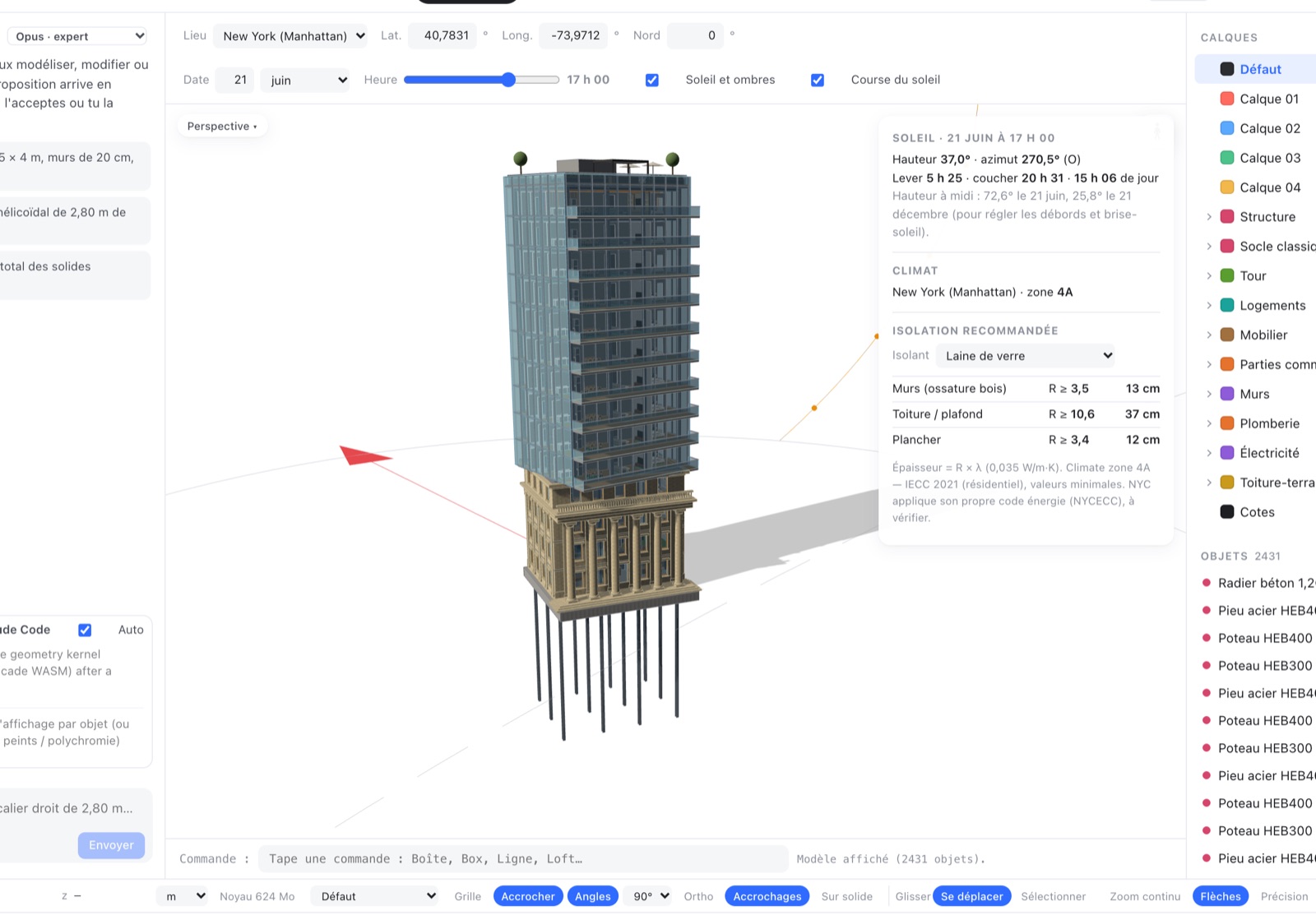The height and width of the screenshot is (915, 1316).
Task: Toggle the Précision option
Action: point(1284,896)
